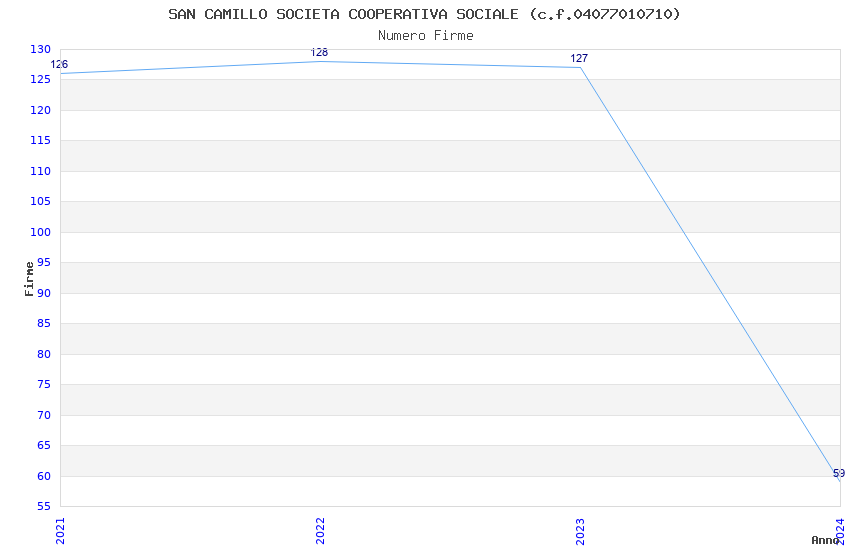Click the y-axis value 130
The height and width of the screenshot is (550, 850).
(x=40, y=49)
